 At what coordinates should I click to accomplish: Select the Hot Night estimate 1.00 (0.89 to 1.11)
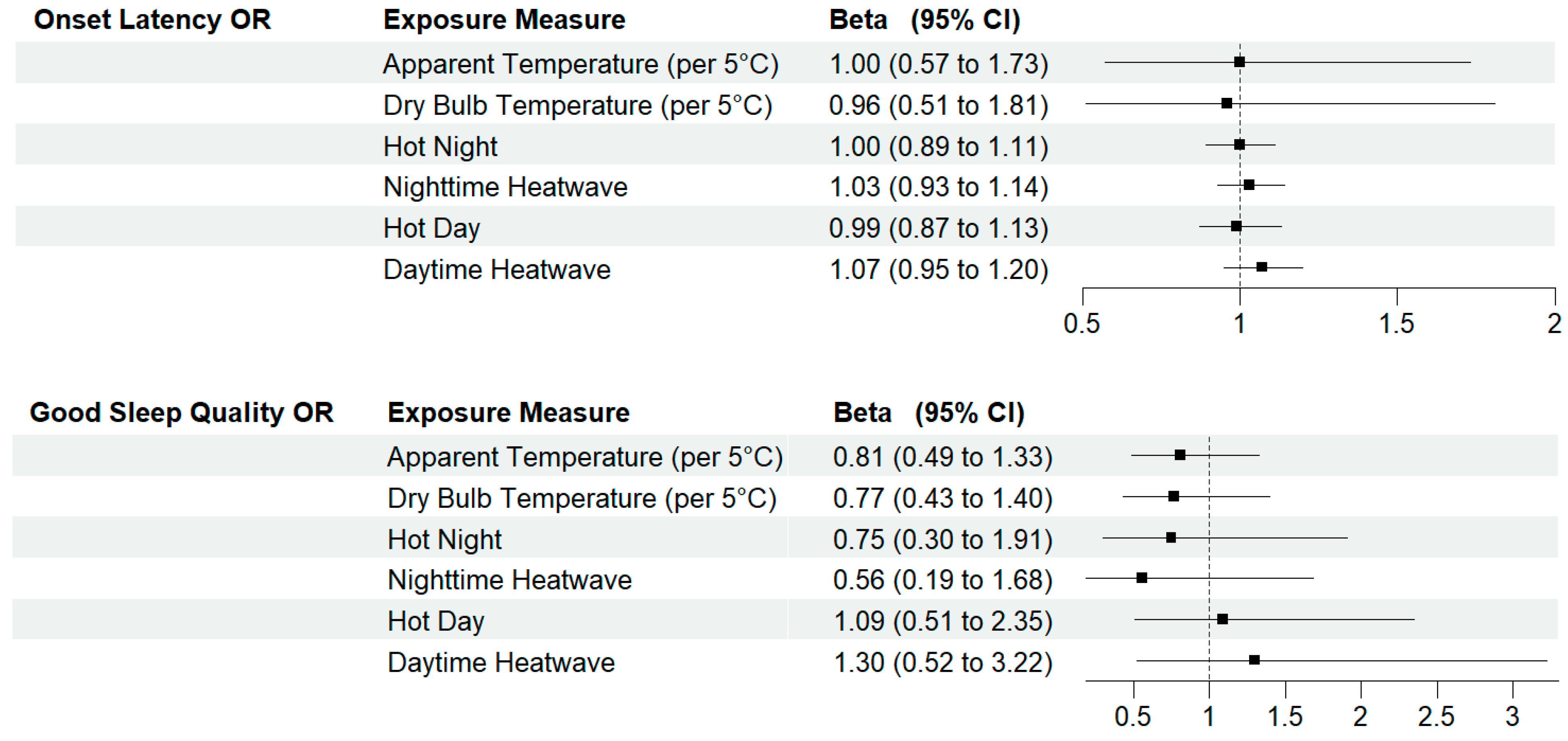(939, 147)
